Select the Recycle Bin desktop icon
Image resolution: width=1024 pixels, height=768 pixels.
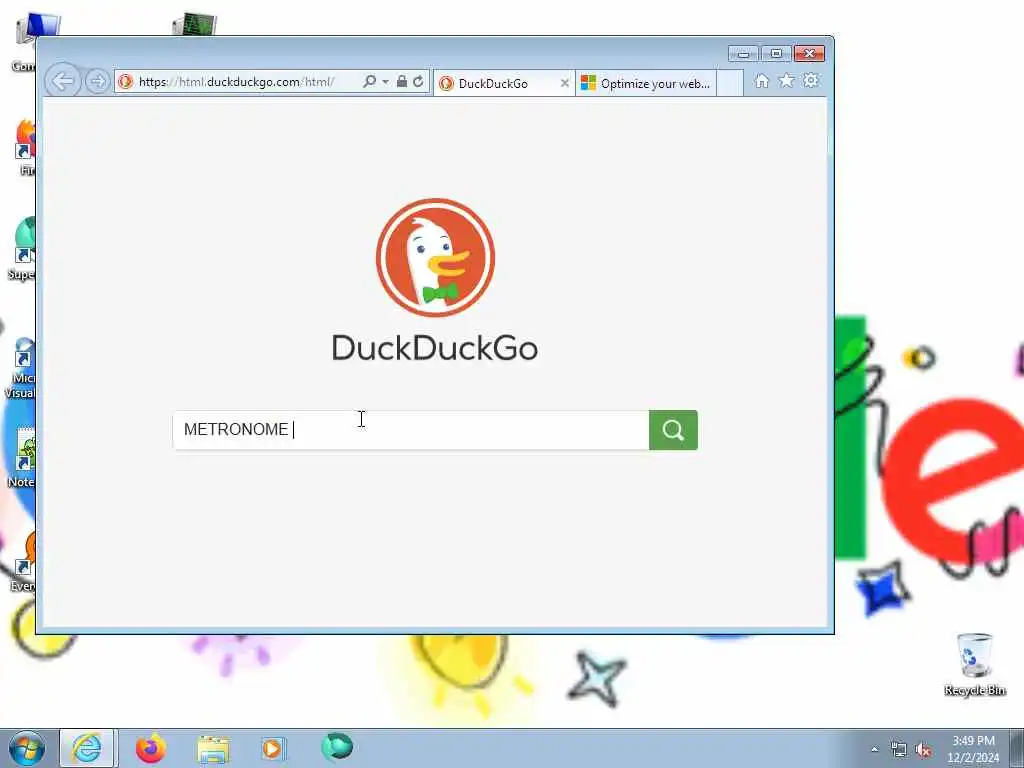point(974,664)
